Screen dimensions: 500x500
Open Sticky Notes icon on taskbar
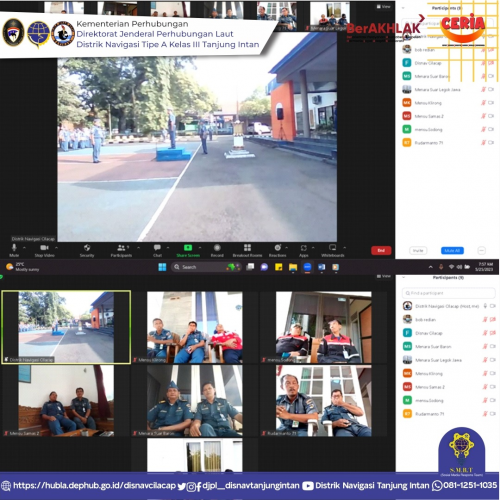279,267
